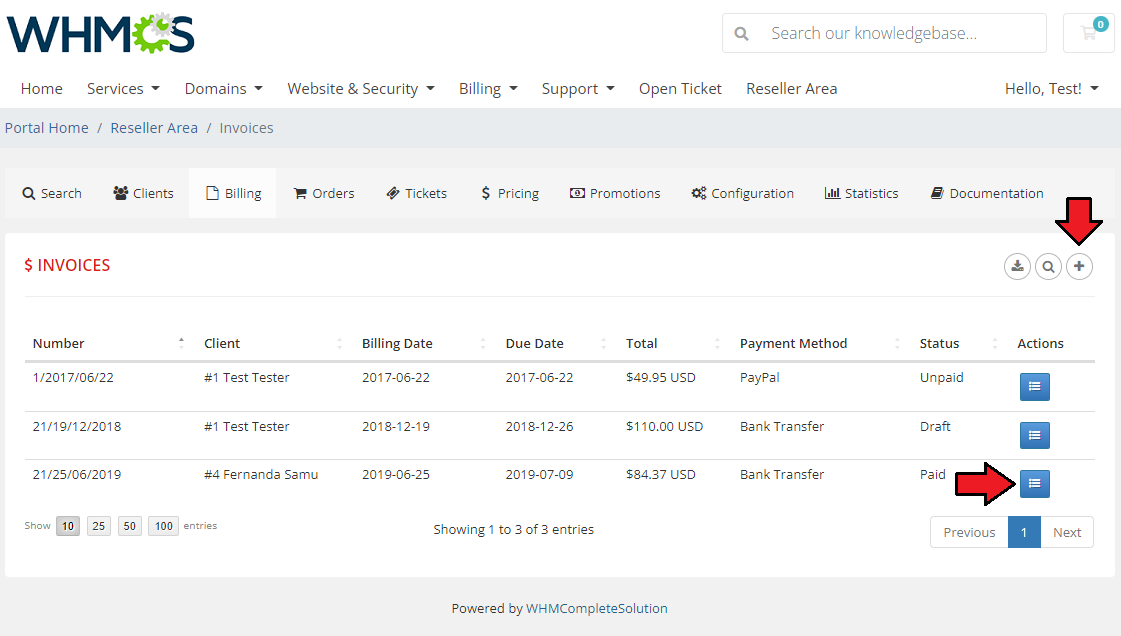Sort by Billing Date column arrows
The height and width of the screenshot is (636, 1121).
point(483,343)
